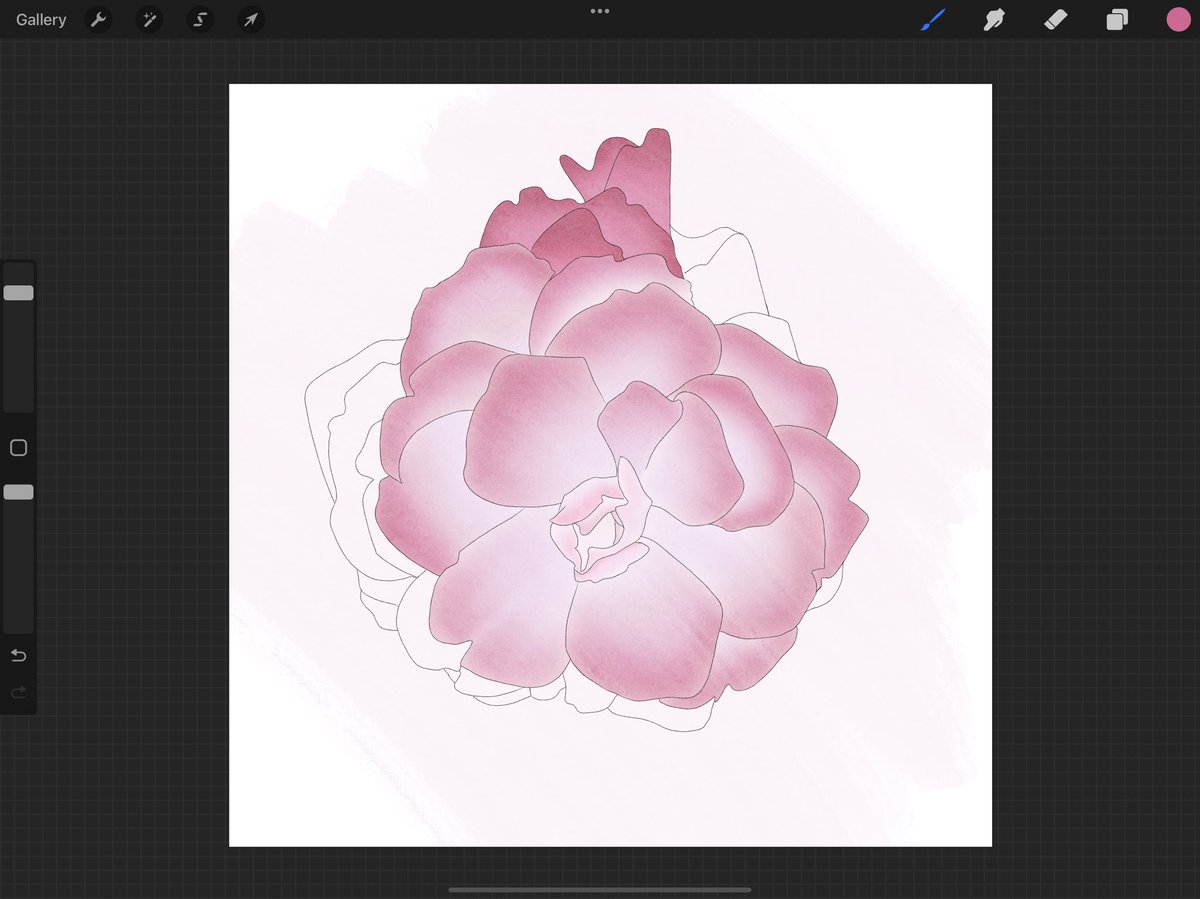Return to the Gallery

pos(39,19)
